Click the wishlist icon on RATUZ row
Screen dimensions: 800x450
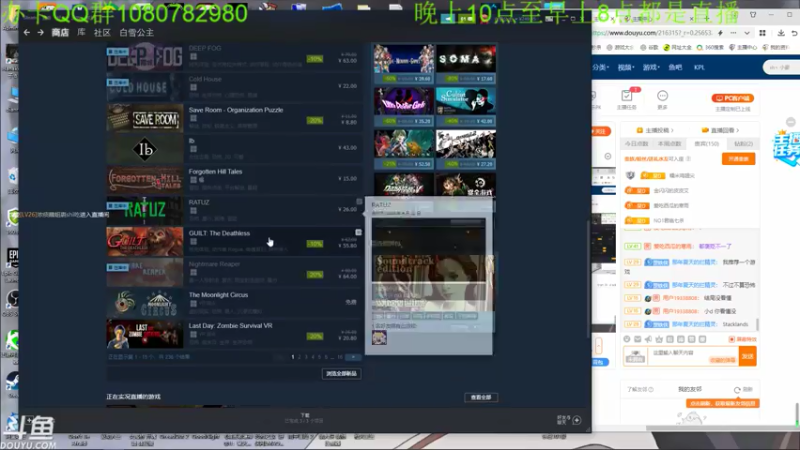(x=359, y=202)
